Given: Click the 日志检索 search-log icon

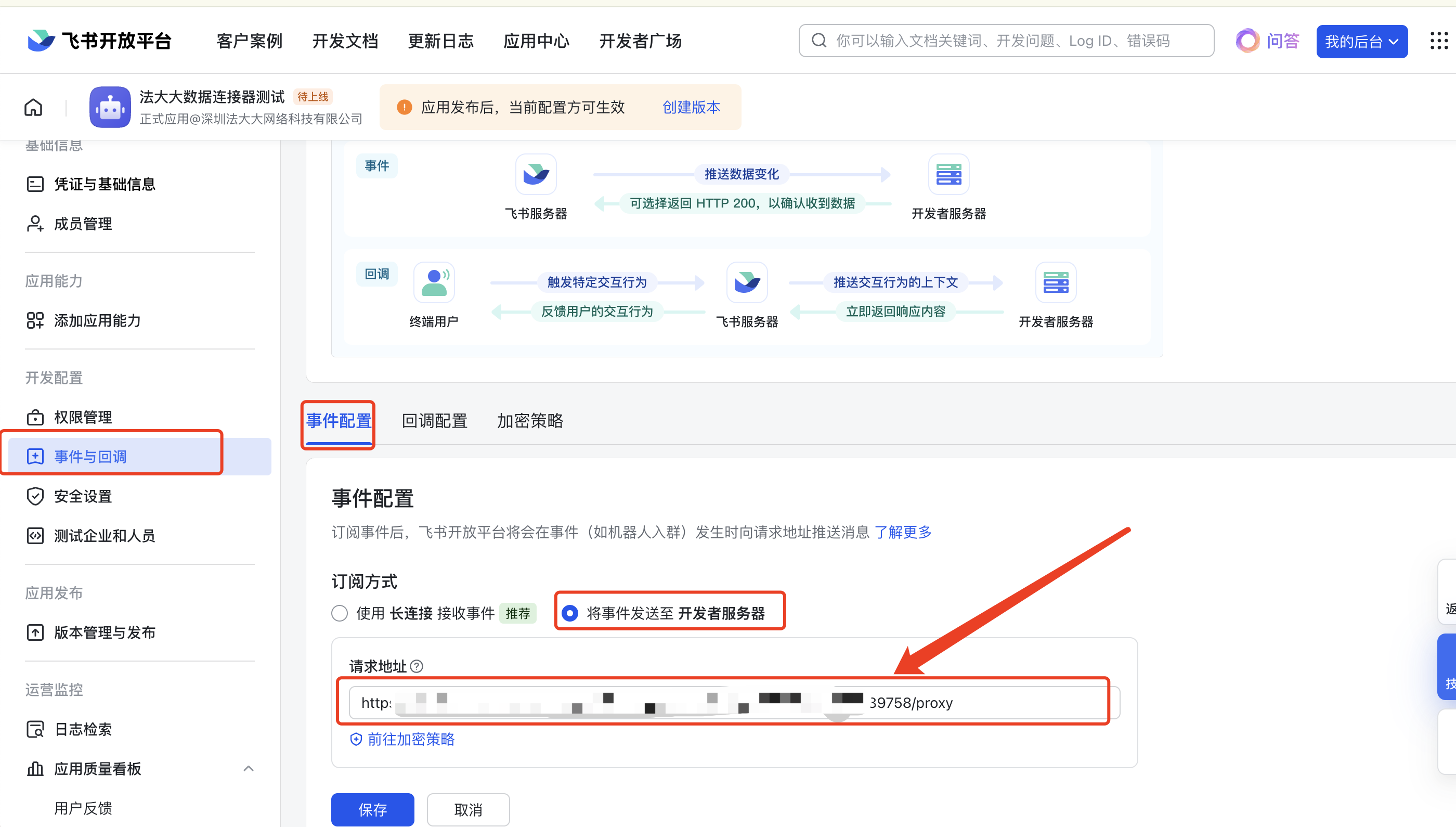Looking at the screenshot, I should (35, 729).
